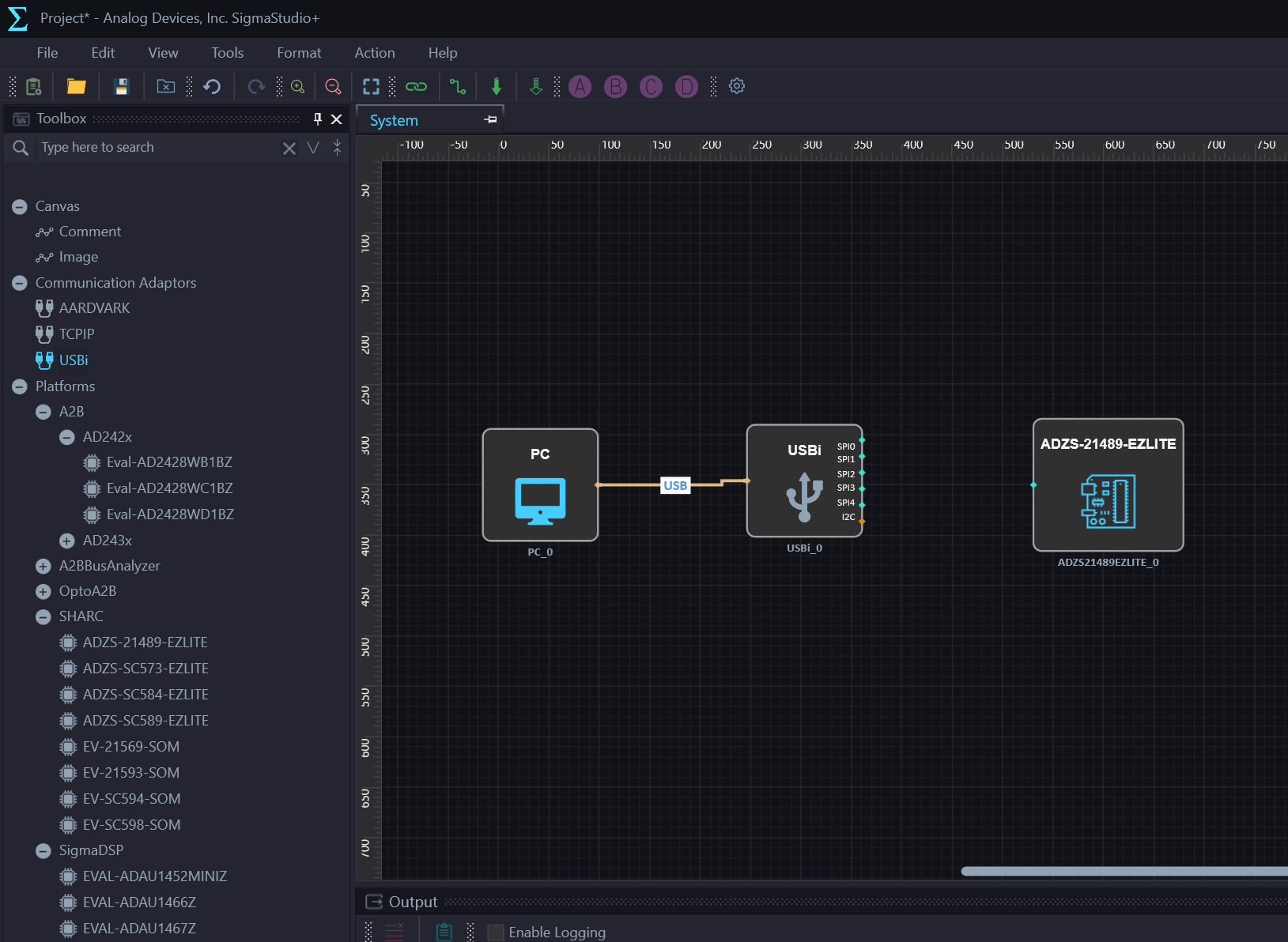Click the Undo toolbar icon

click(x=212, y=86)
